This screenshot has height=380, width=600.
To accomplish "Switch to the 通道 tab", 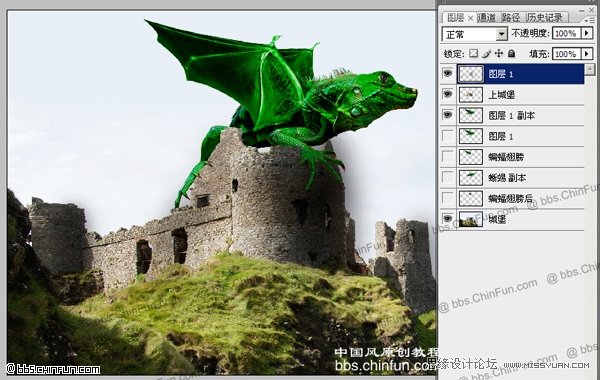I will tap(487, 18).
